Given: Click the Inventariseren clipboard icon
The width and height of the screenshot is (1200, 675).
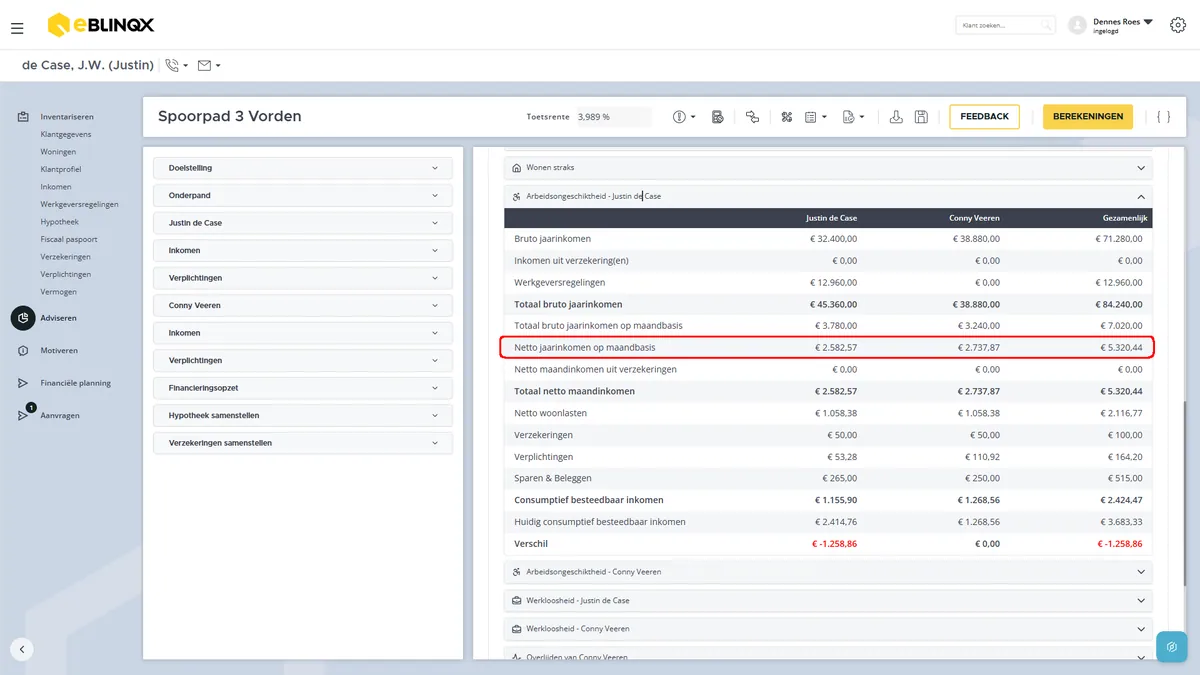Looking at the screenshot, I should (23, 117).
